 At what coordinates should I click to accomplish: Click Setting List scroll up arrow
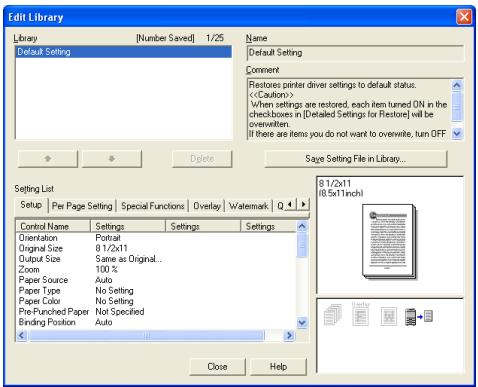click(302, 227)
